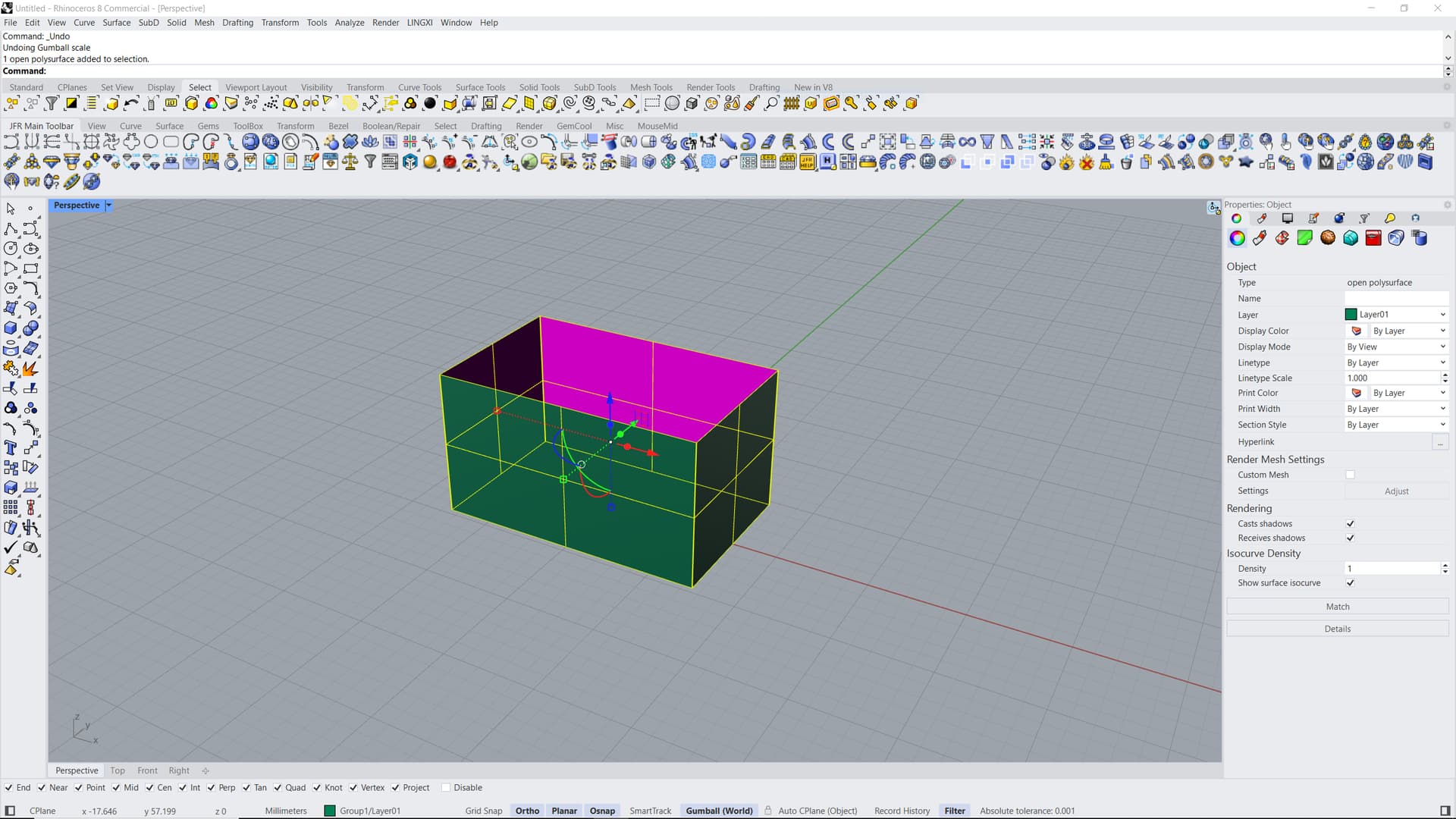Open the Perspective viewport title dropdown arrow
Screen dimensions: 1456x819
[108, 206]
